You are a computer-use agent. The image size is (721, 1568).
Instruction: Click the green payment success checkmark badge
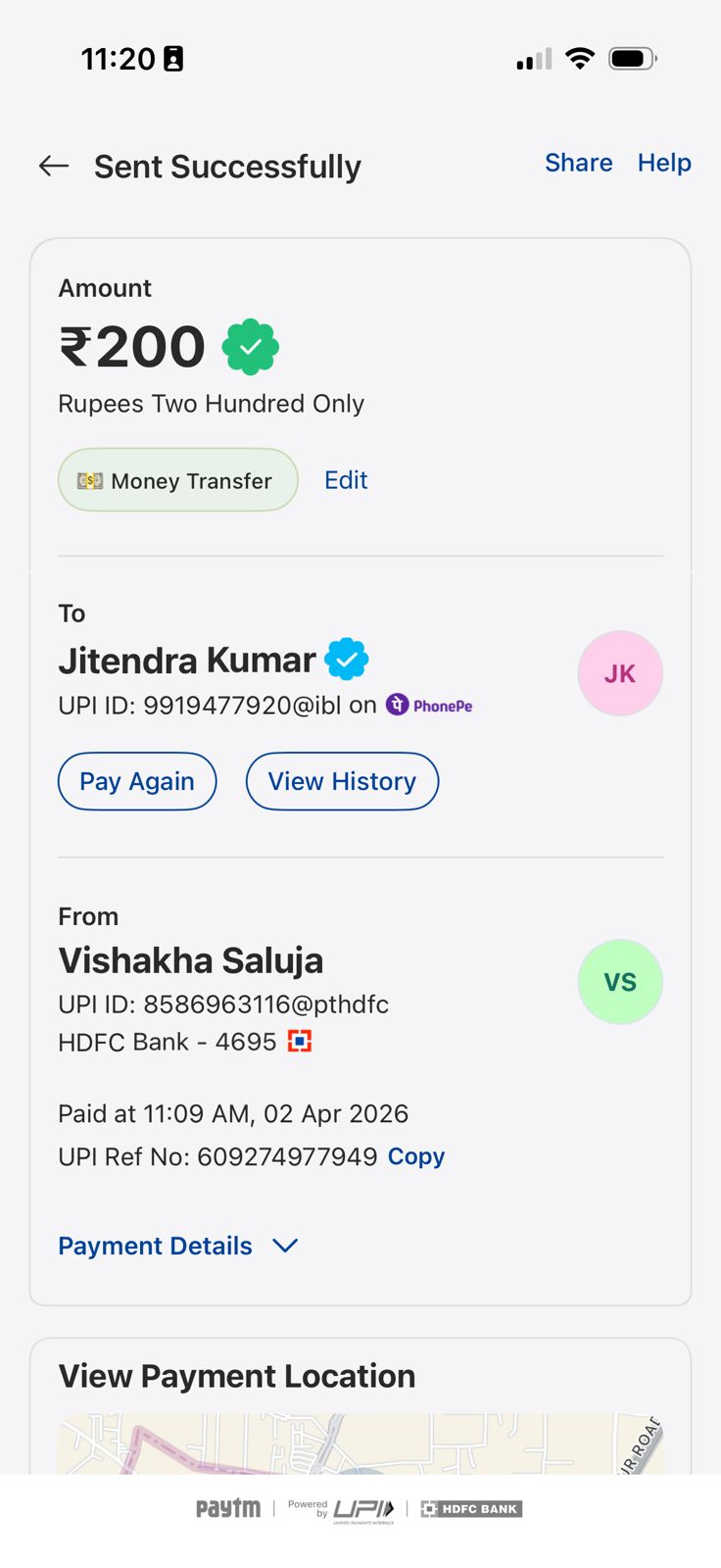pos(251,347)
